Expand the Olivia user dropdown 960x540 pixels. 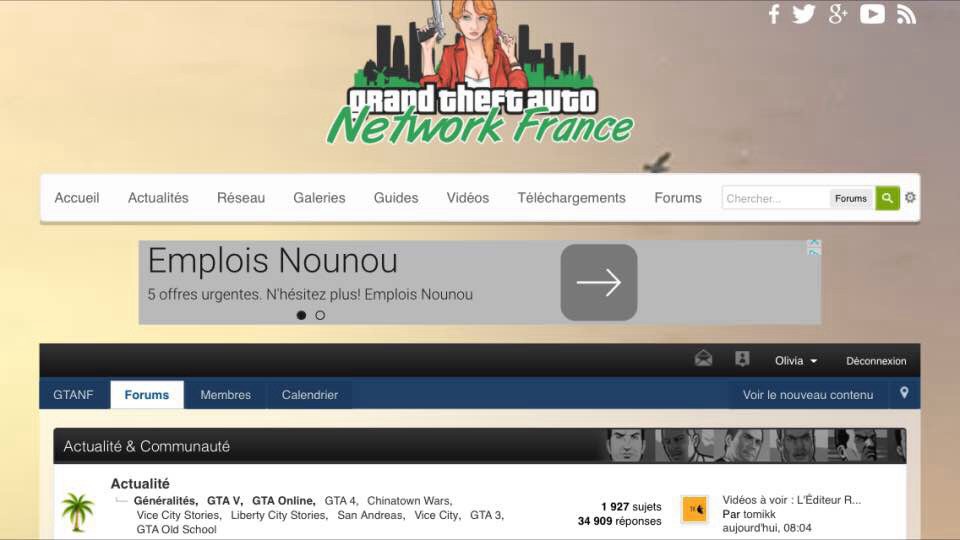click(796, 361)
